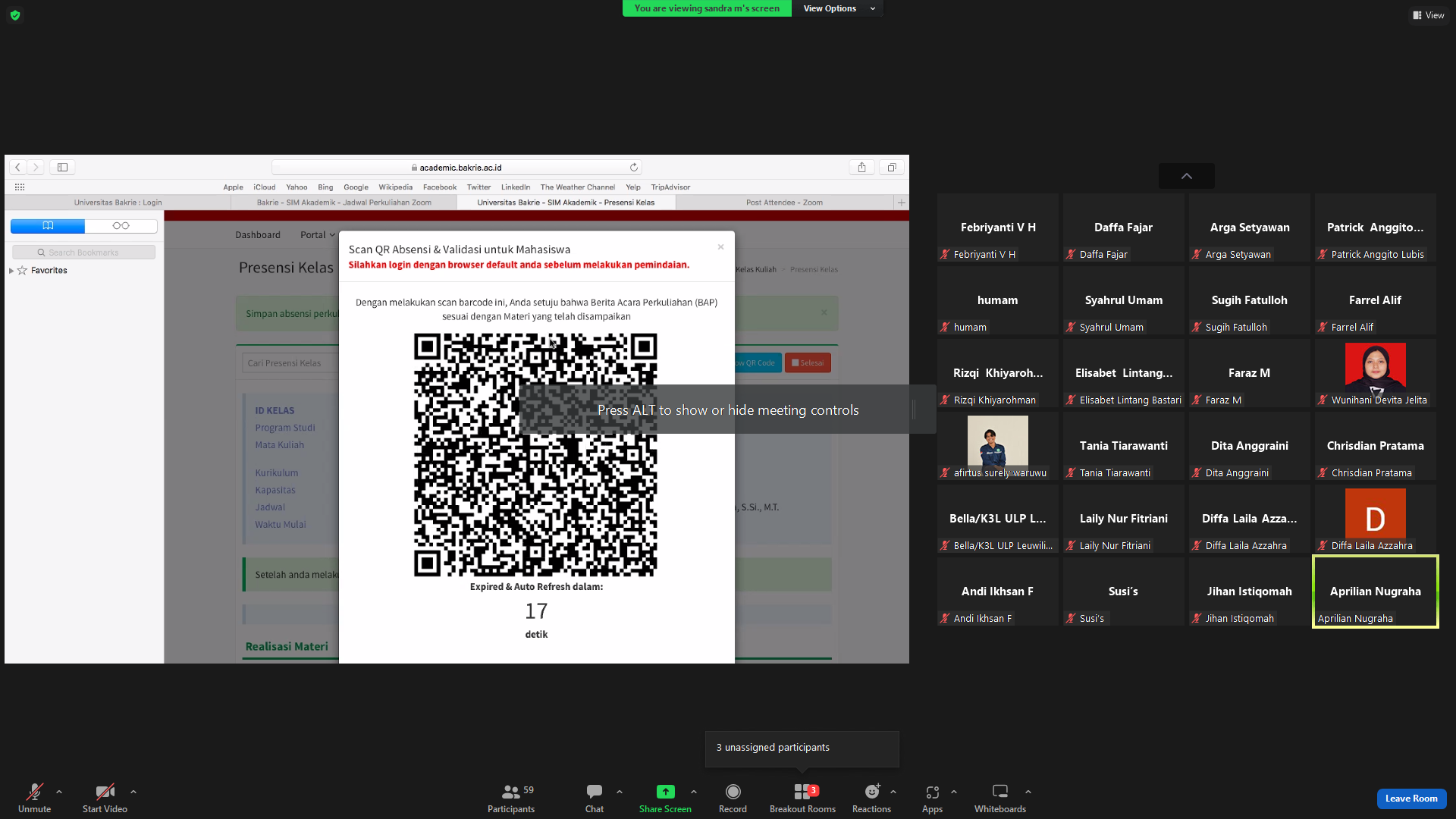The image size is (1456, 819).
Task: Click Syahrul Umam's muted mic icon
Action: [x=1071, y=328]
